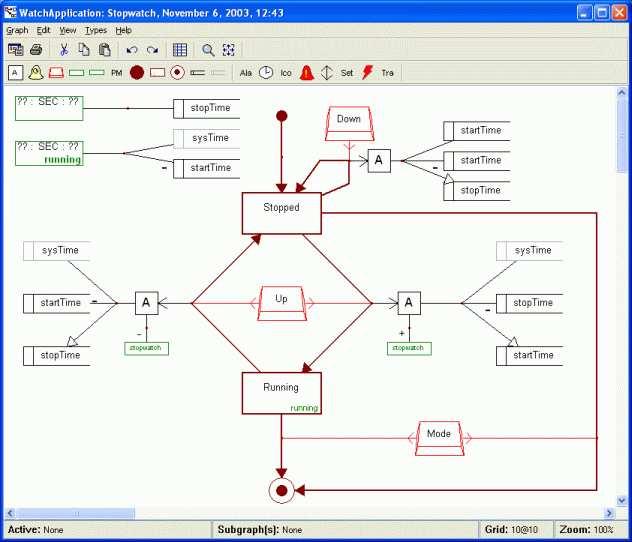Image resolution: width=632 pixels, height=542 pixels.
Task: Select the Set relationship tool
Action: pos(347,73)
